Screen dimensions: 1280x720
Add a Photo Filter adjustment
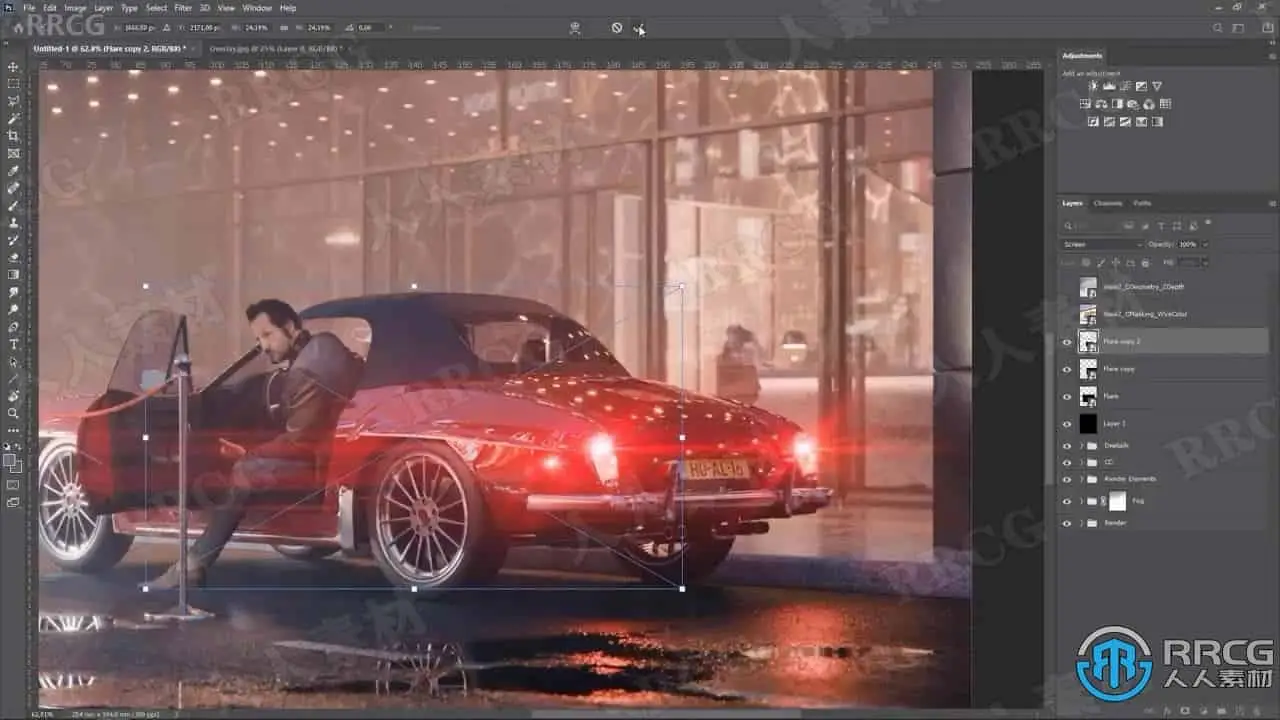click(1133, 104)
